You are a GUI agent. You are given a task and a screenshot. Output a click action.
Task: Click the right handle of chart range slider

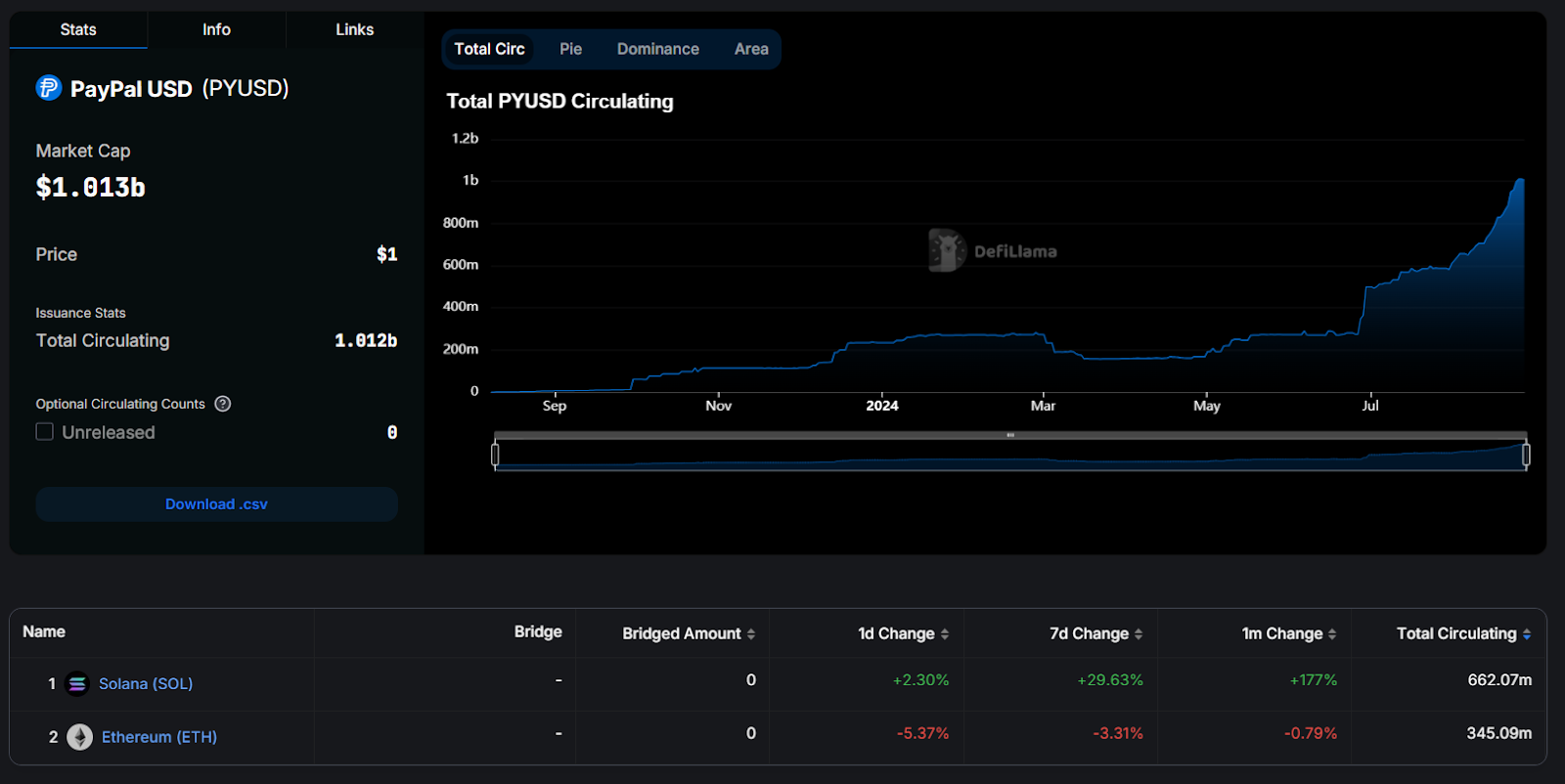pyautogui.click(x=1526, y=455)
